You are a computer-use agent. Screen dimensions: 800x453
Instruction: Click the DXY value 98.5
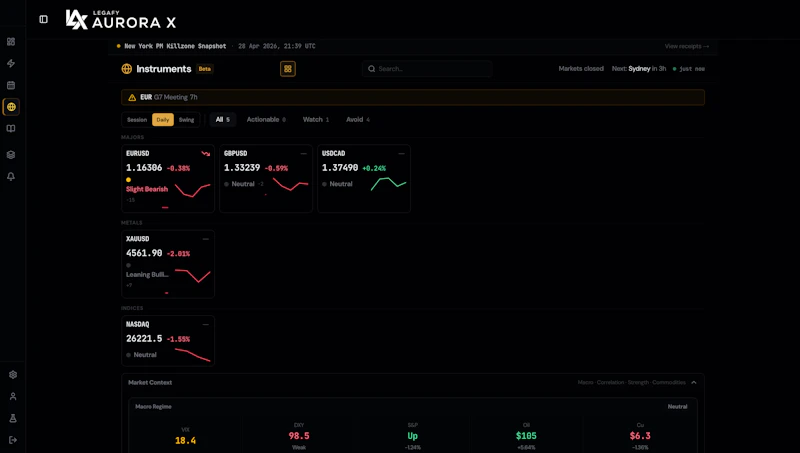tap(299, 436)
